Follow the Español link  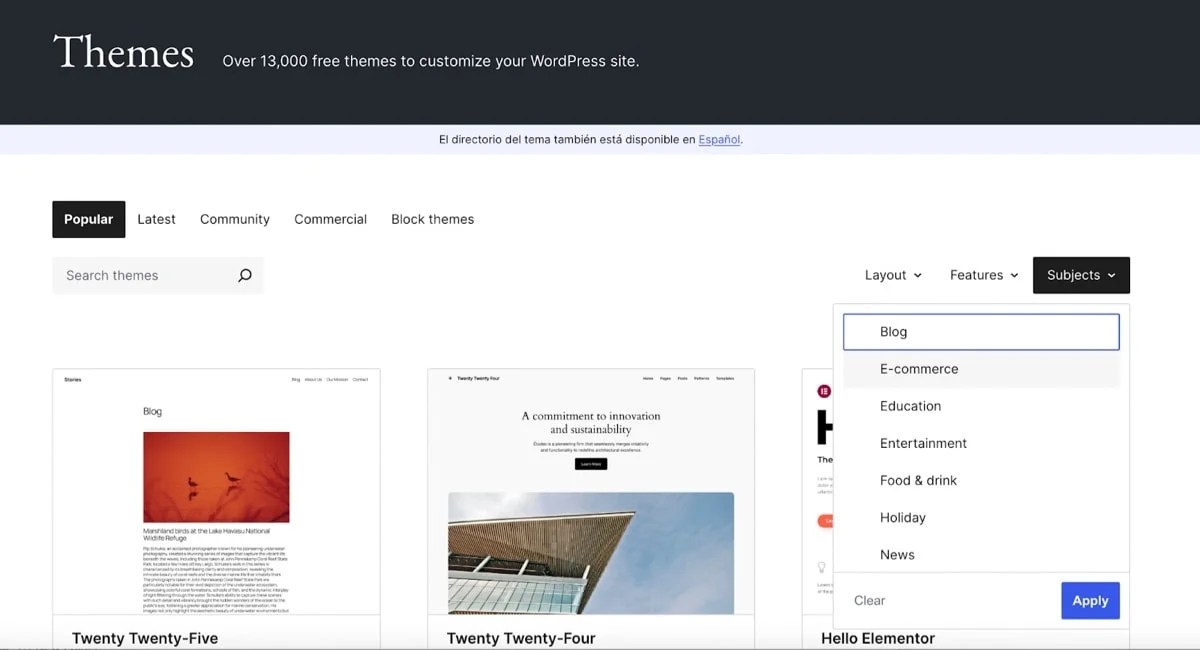point(719,140)
